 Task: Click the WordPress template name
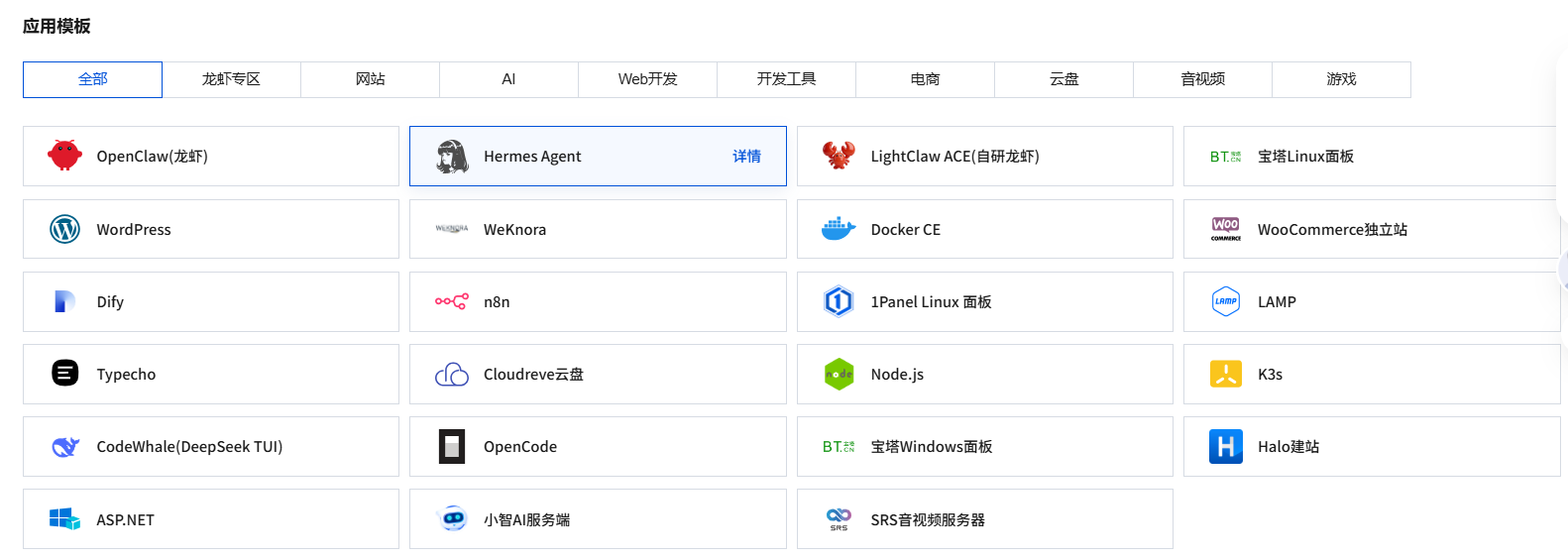tap(134, 229)
